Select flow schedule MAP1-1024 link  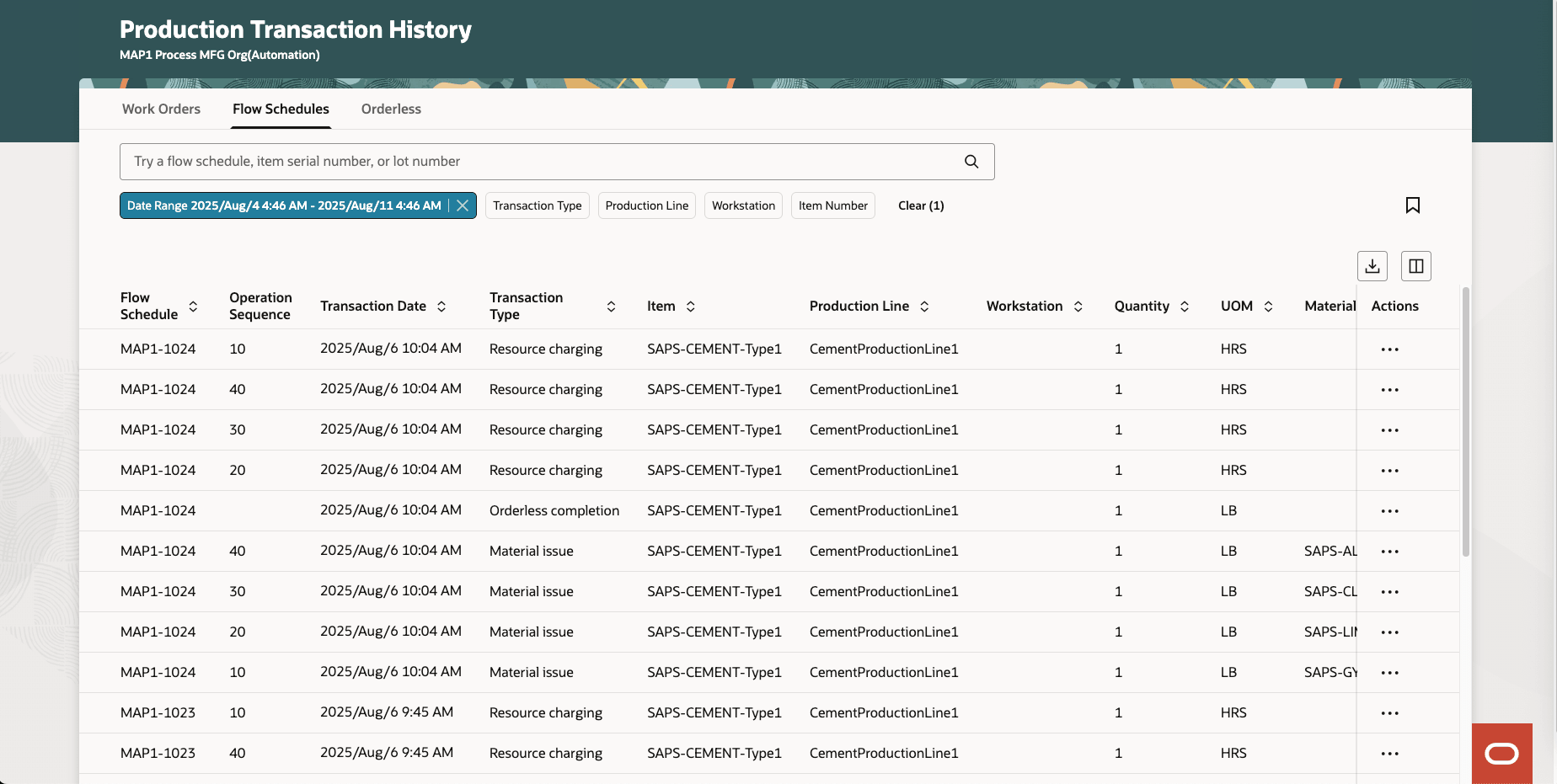tap(158, 349)
